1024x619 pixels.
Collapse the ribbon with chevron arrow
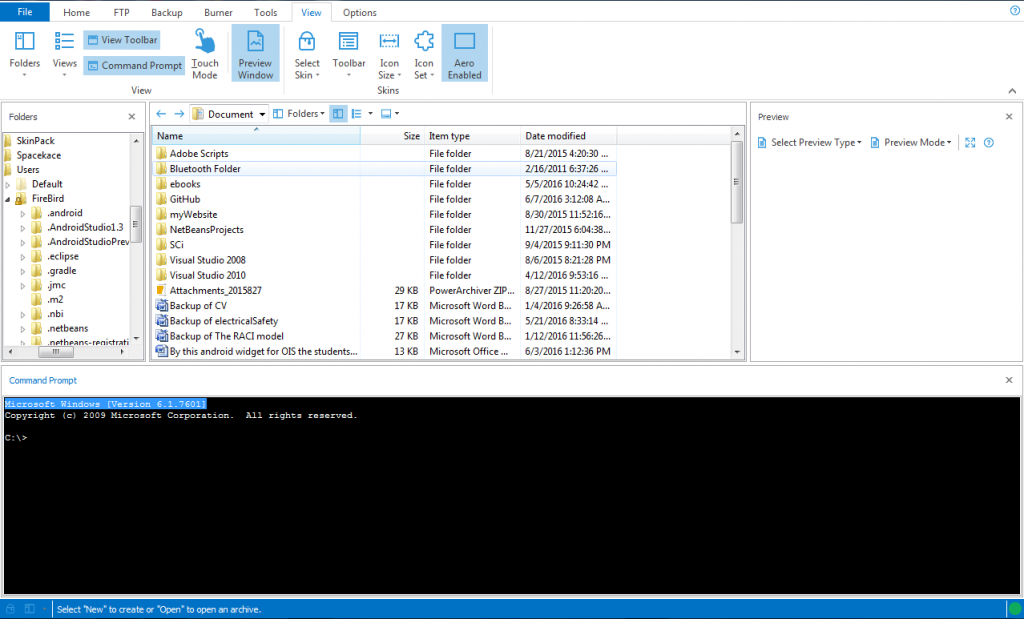coord(1012,91)
